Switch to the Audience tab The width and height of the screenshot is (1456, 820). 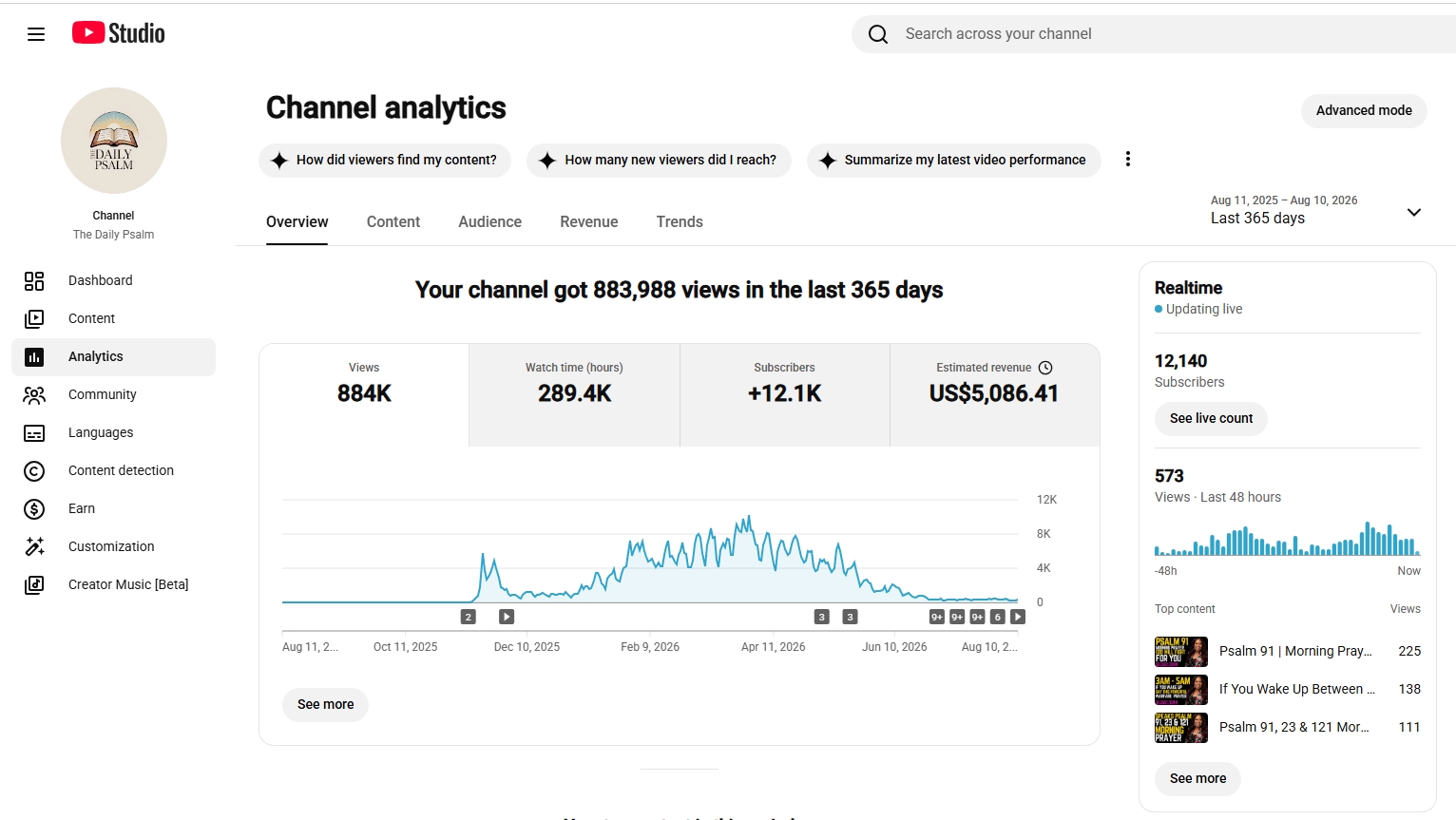pos(489,222)
